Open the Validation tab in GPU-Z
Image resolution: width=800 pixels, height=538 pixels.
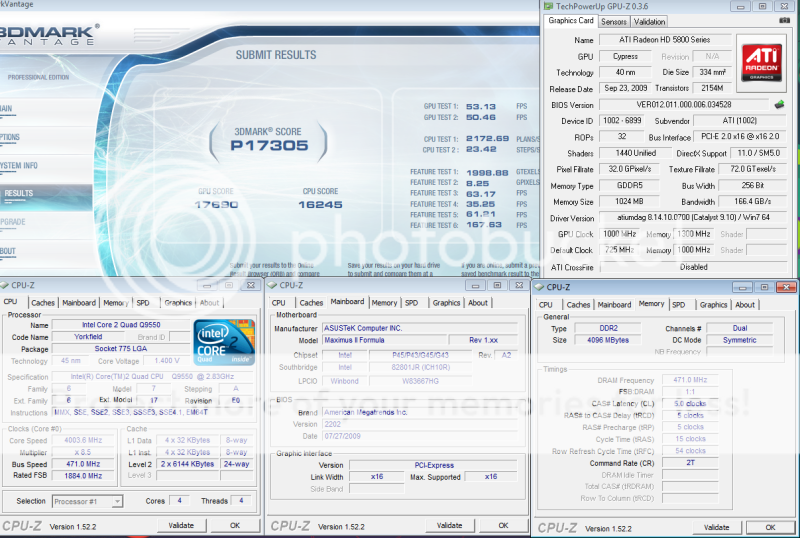click(x=650, y=21)
